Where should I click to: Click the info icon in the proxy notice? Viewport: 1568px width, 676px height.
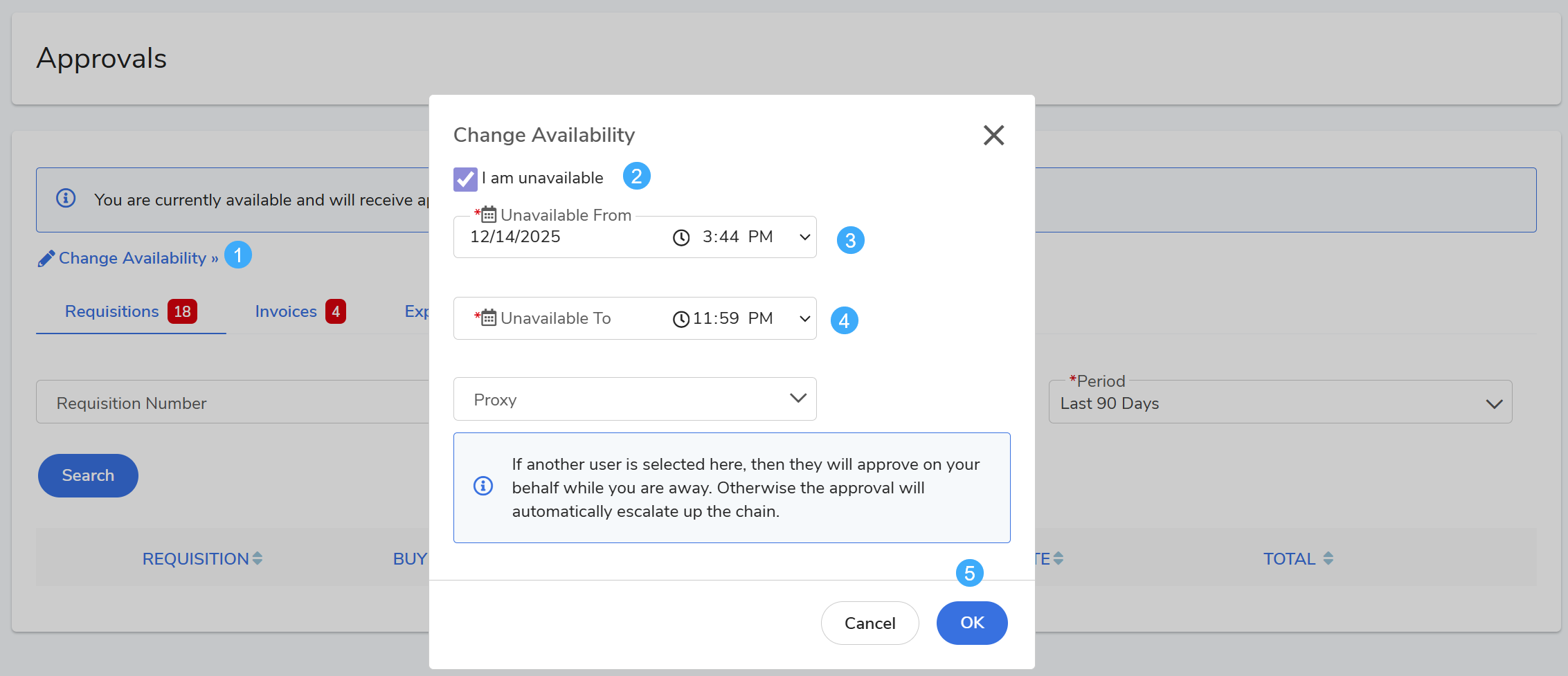coord(483,486)
